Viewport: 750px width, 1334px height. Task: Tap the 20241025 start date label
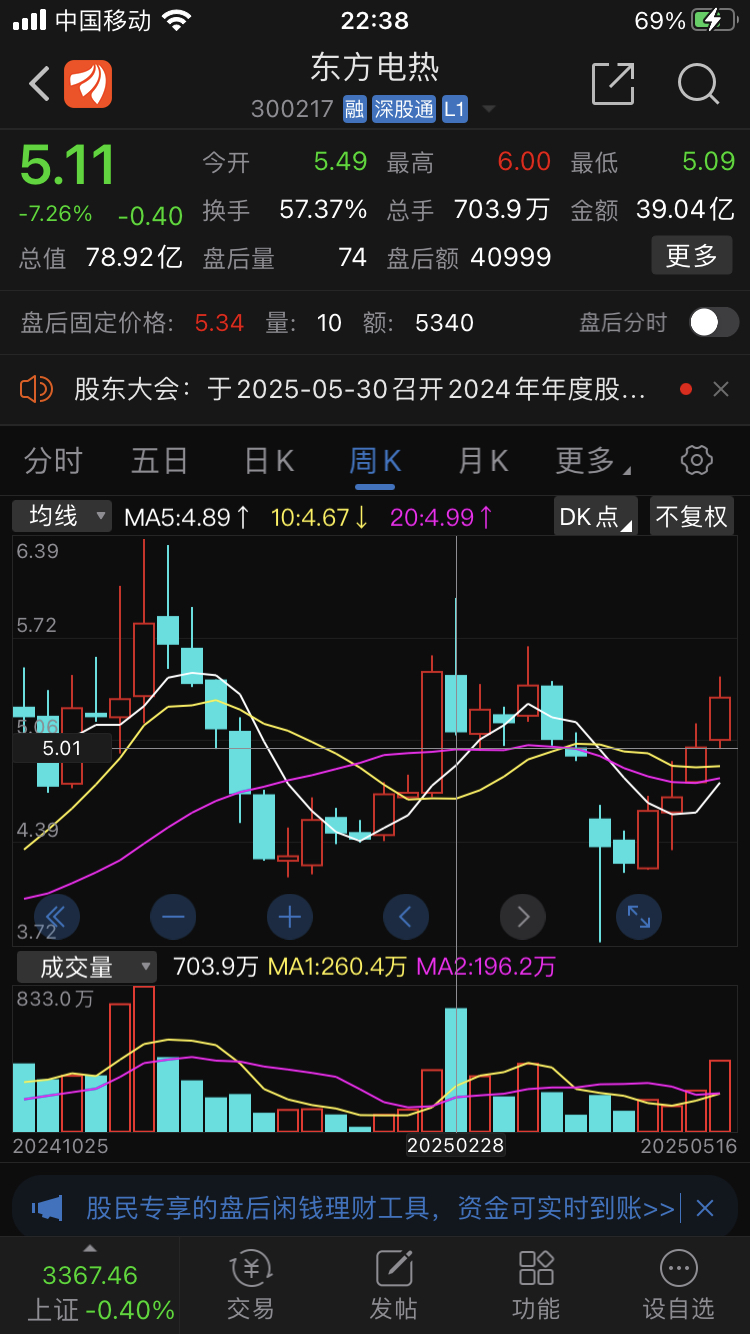pyautogui.click(x=60, y=1146)
